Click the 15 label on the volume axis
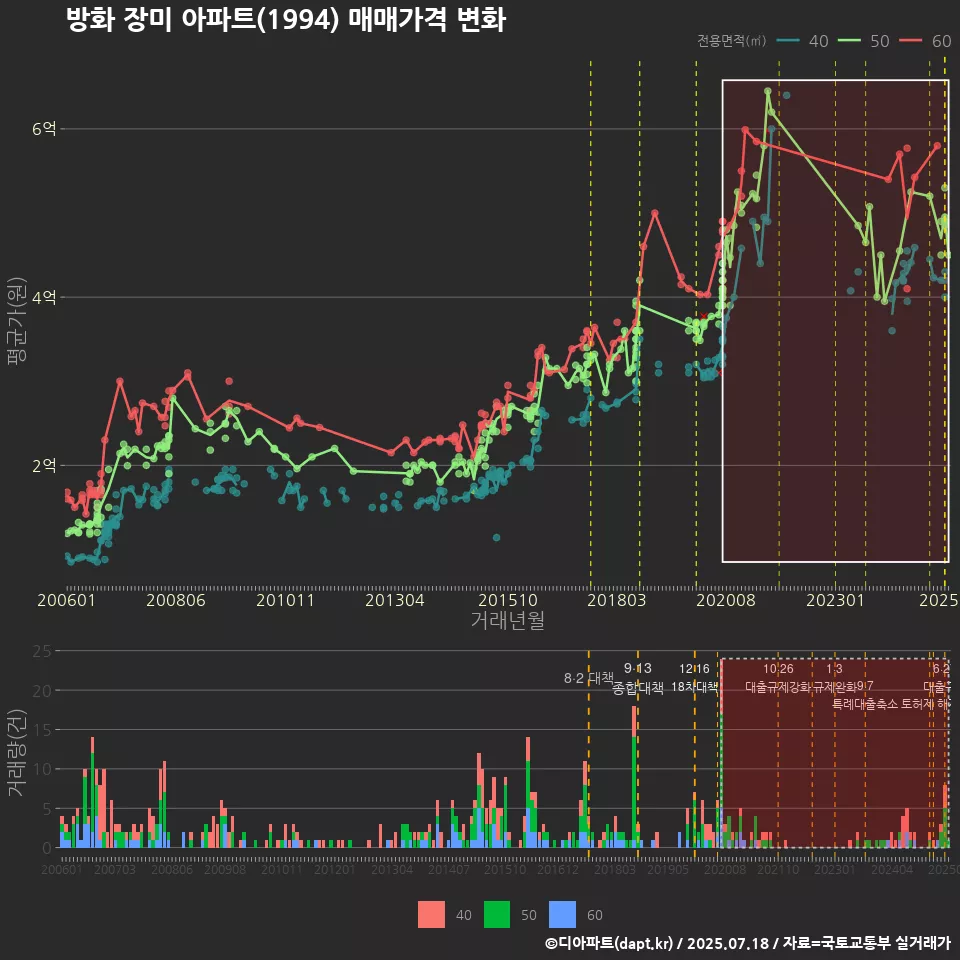 tap(42, 730)
